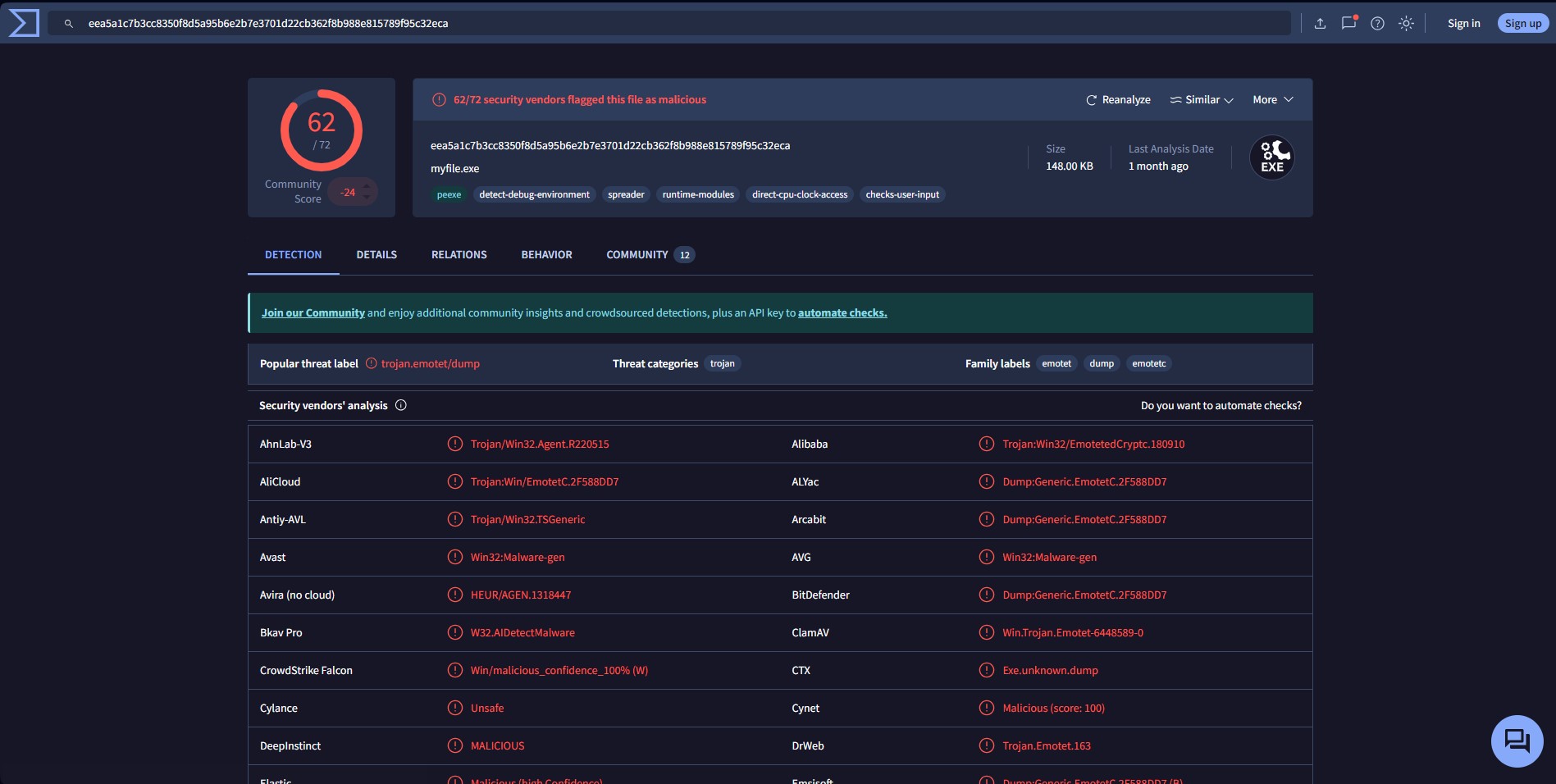Select the spreader tag
The width and height of the screenshot is (1556, 784).
[x=626, y=195]
